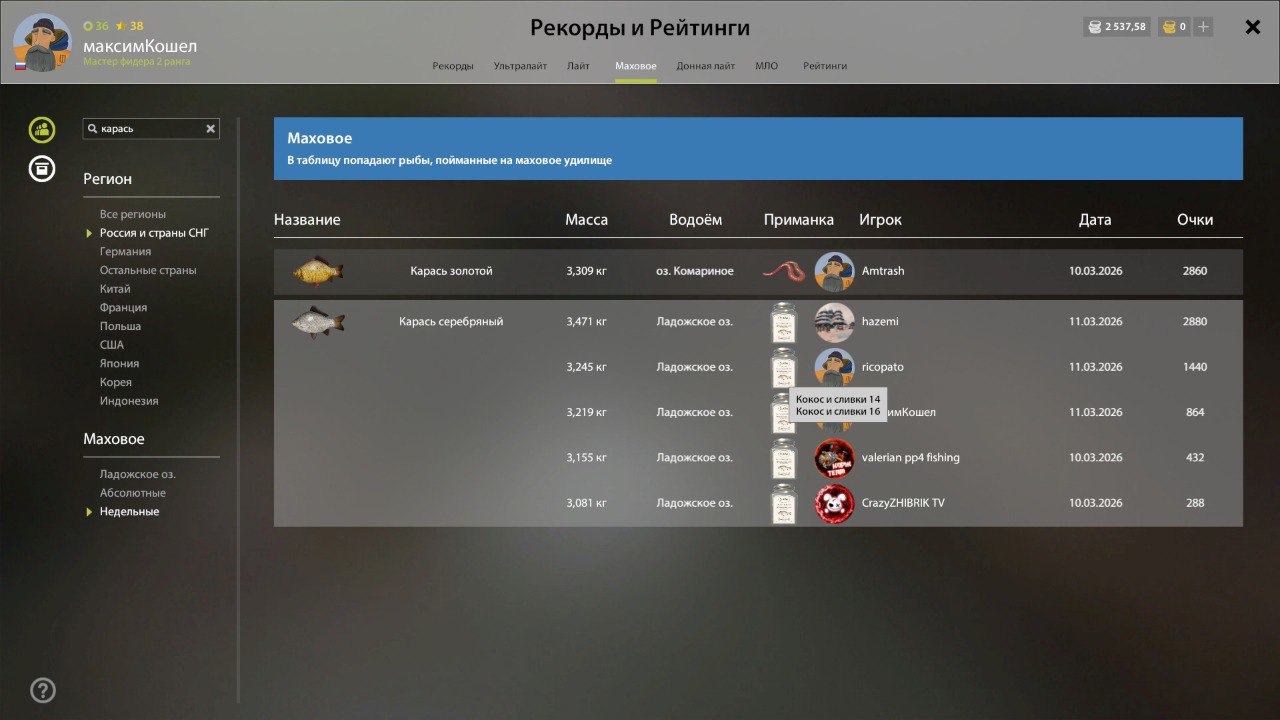This screenshot has height=720, width=1280.
Task: Click the plus icon to add gold
Action: tap(1203, 27)
